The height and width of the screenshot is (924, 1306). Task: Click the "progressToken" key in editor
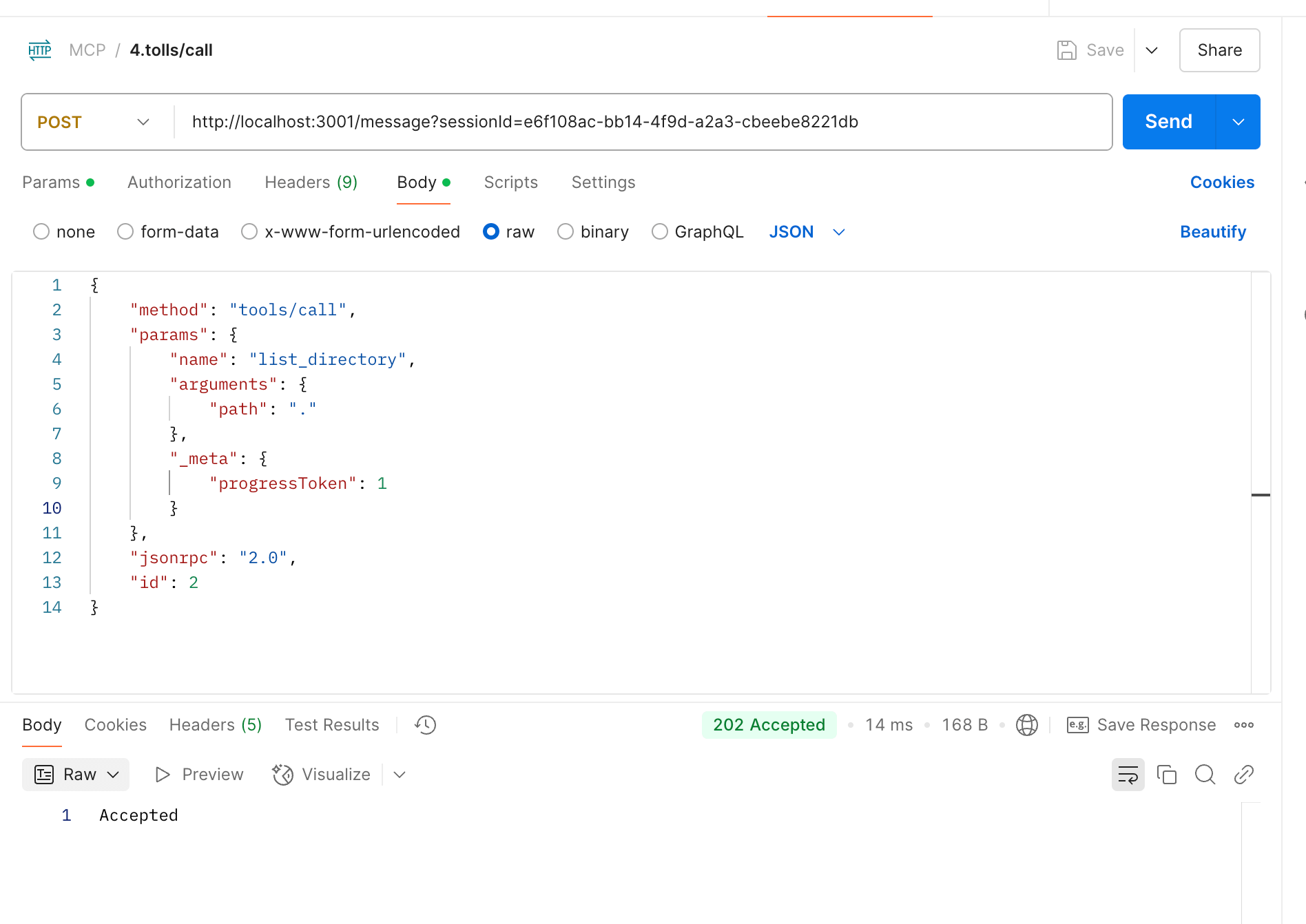[283, 483]
